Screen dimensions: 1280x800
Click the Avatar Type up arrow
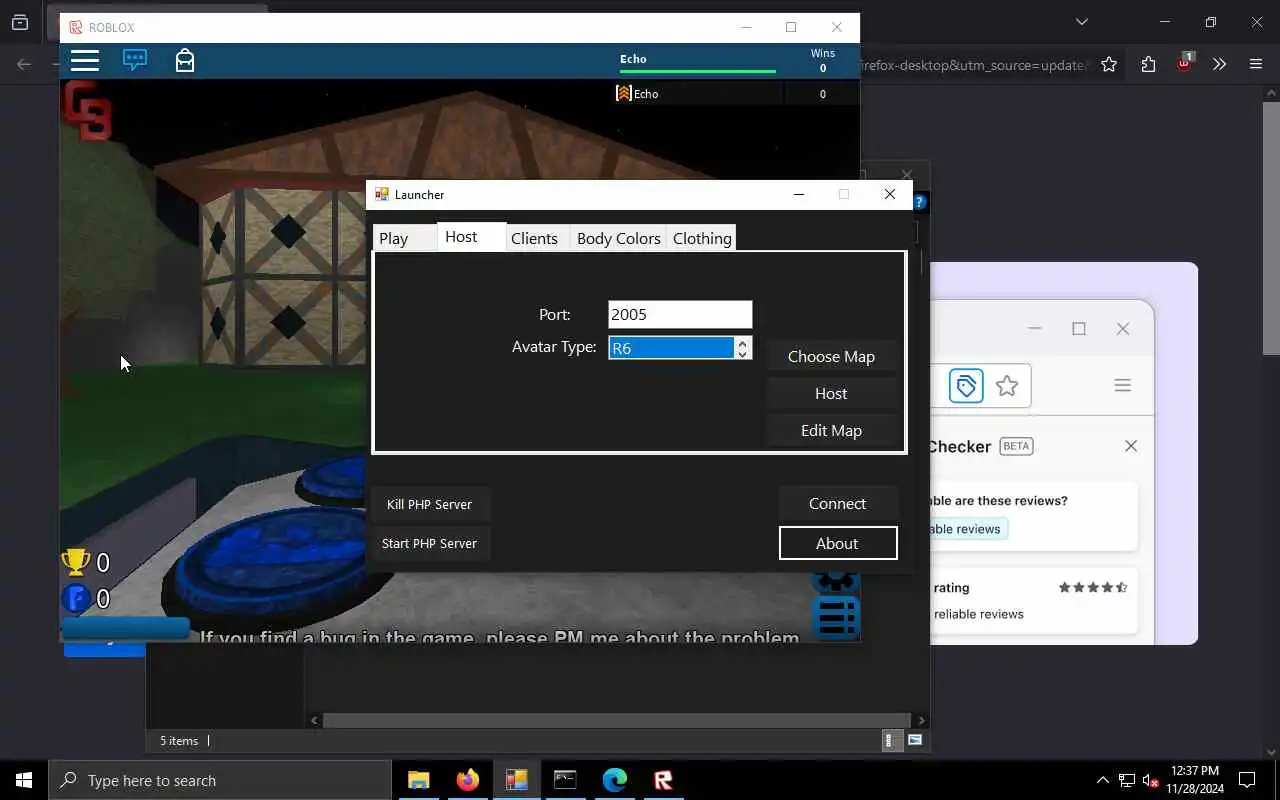point(742,343)
